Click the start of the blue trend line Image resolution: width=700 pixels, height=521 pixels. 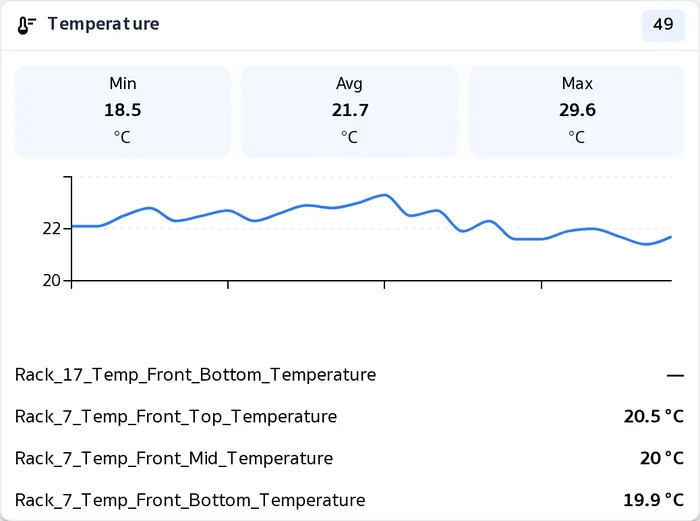[x=73, y=226]
